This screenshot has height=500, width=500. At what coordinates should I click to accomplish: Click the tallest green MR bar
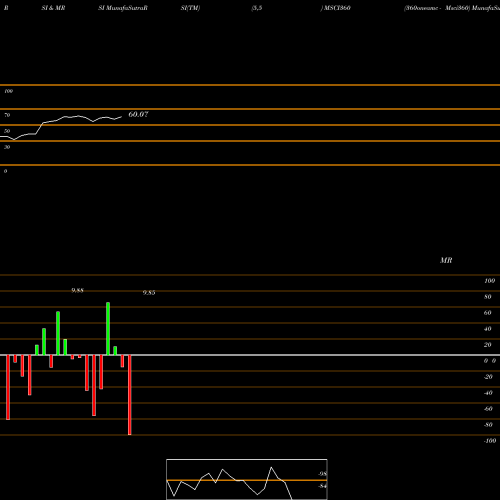tap(108, 329)
